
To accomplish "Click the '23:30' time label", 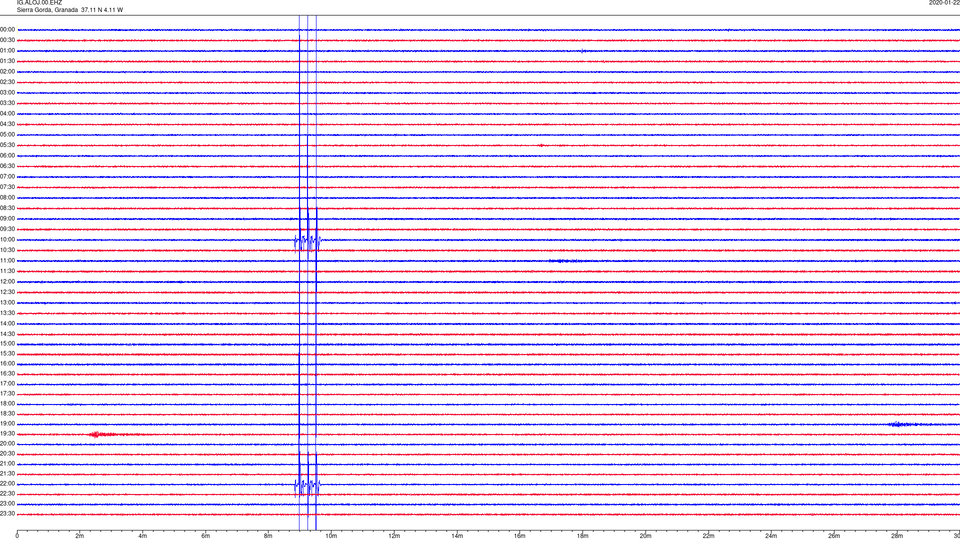I will click(x=8, y=514).
